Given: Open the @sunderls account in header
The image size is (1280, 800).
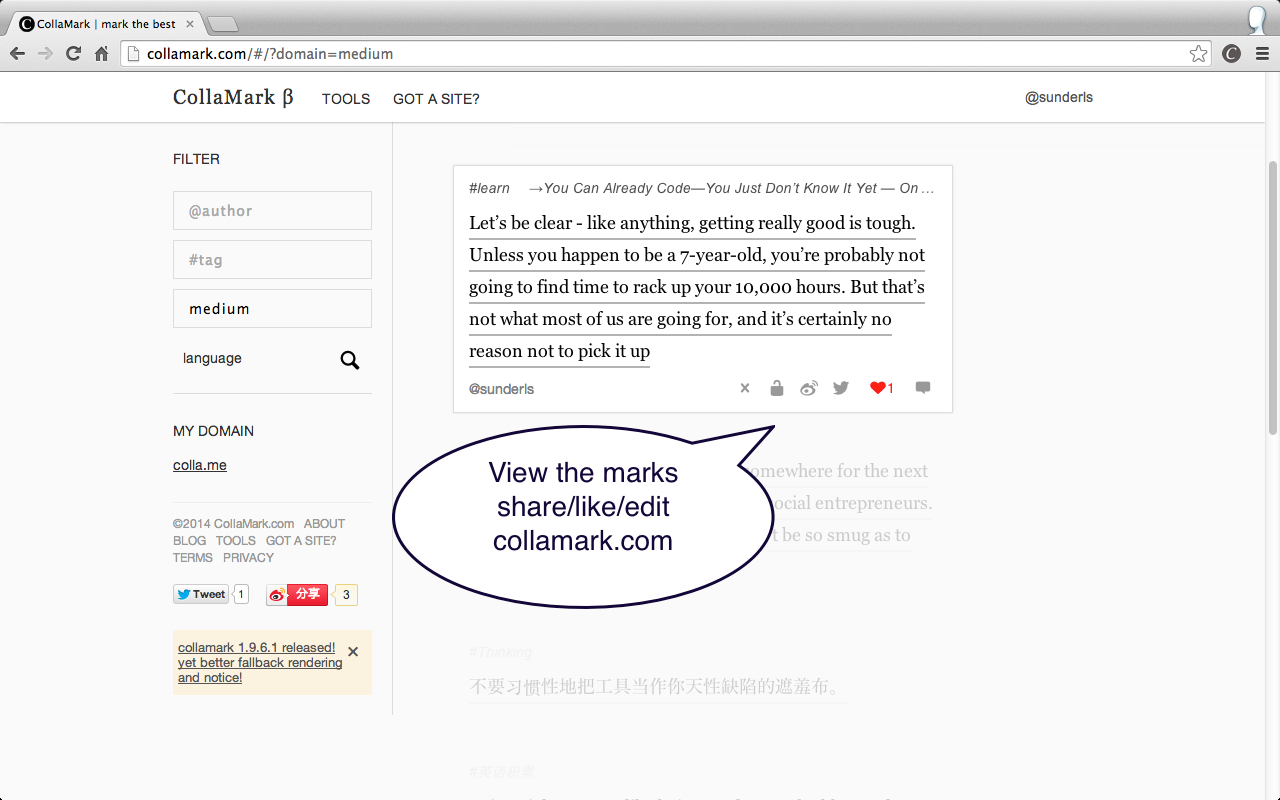Looking at the screenshot, I should (1059, 97).
